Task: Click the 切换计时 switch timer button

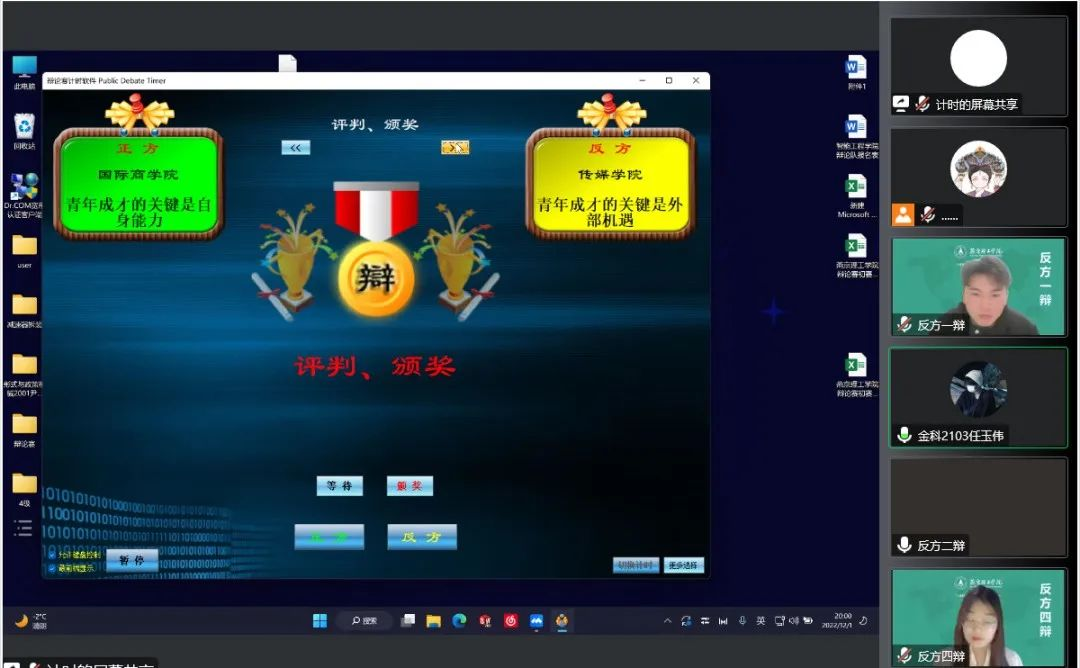Action: [x=635, y=565]
